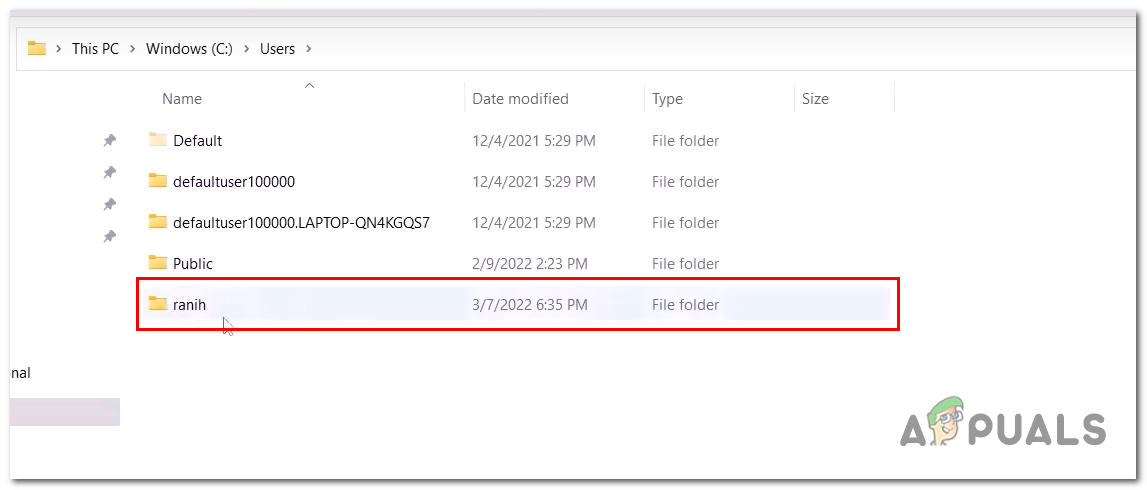Click pin icon beside Default row
The width and height of the screenshot is (1147, 490).
pyautogui.click(x=109, y=140)
